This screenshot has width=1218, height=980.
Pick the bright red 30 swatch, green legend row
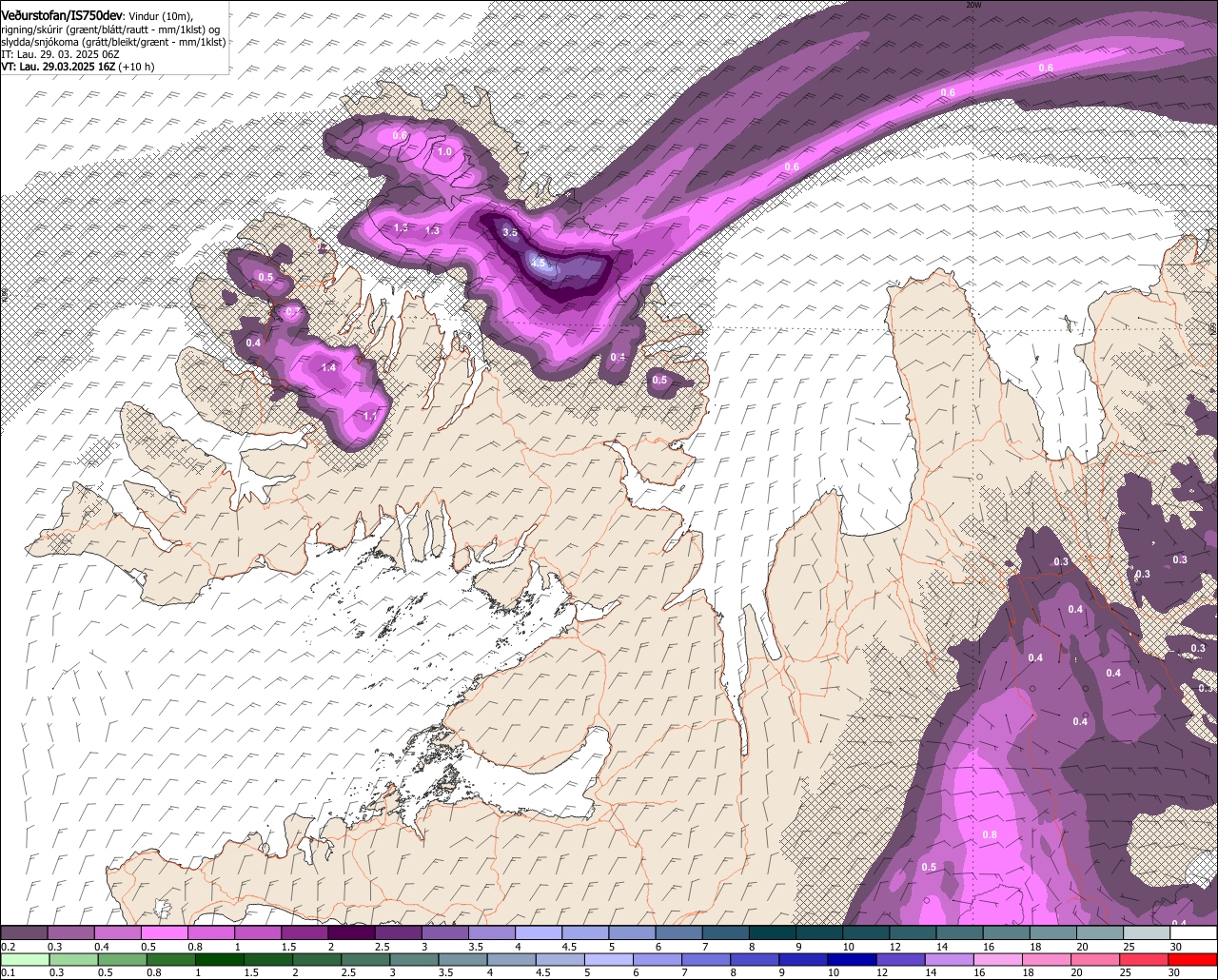coord(1193,959)
